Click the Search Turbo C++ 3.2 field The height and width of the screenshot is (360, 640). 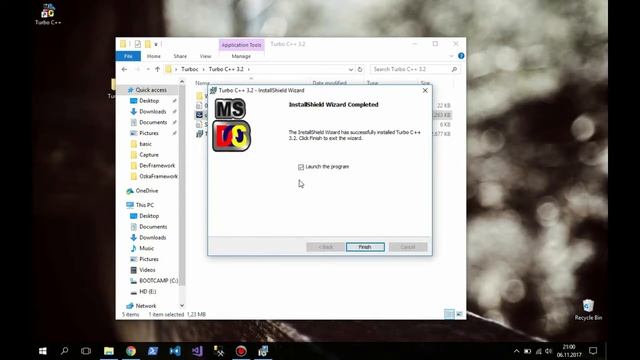[x=415, y=69]
